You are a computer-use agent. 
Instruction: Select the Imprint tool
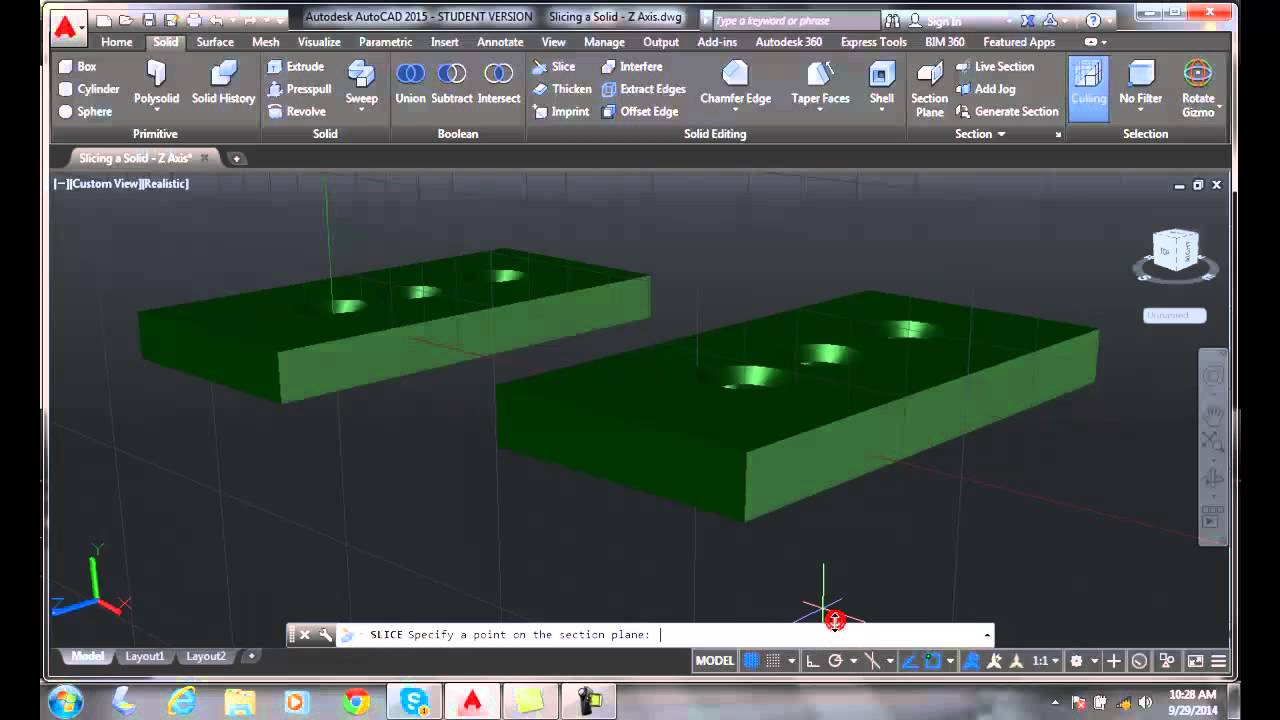[560, 112]
